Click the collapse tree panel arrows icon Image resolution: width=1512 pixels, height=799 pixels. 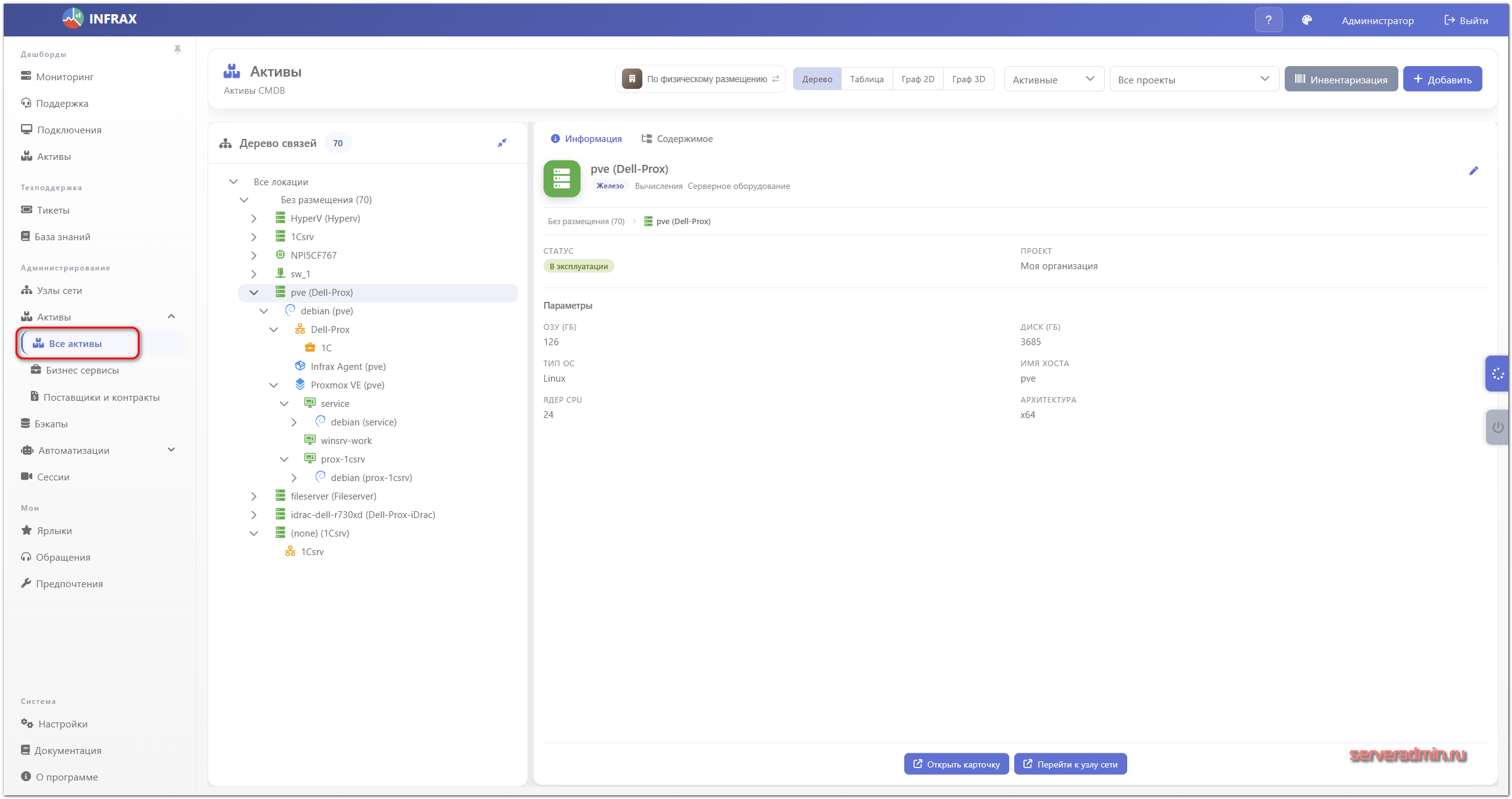pos(502,143)
